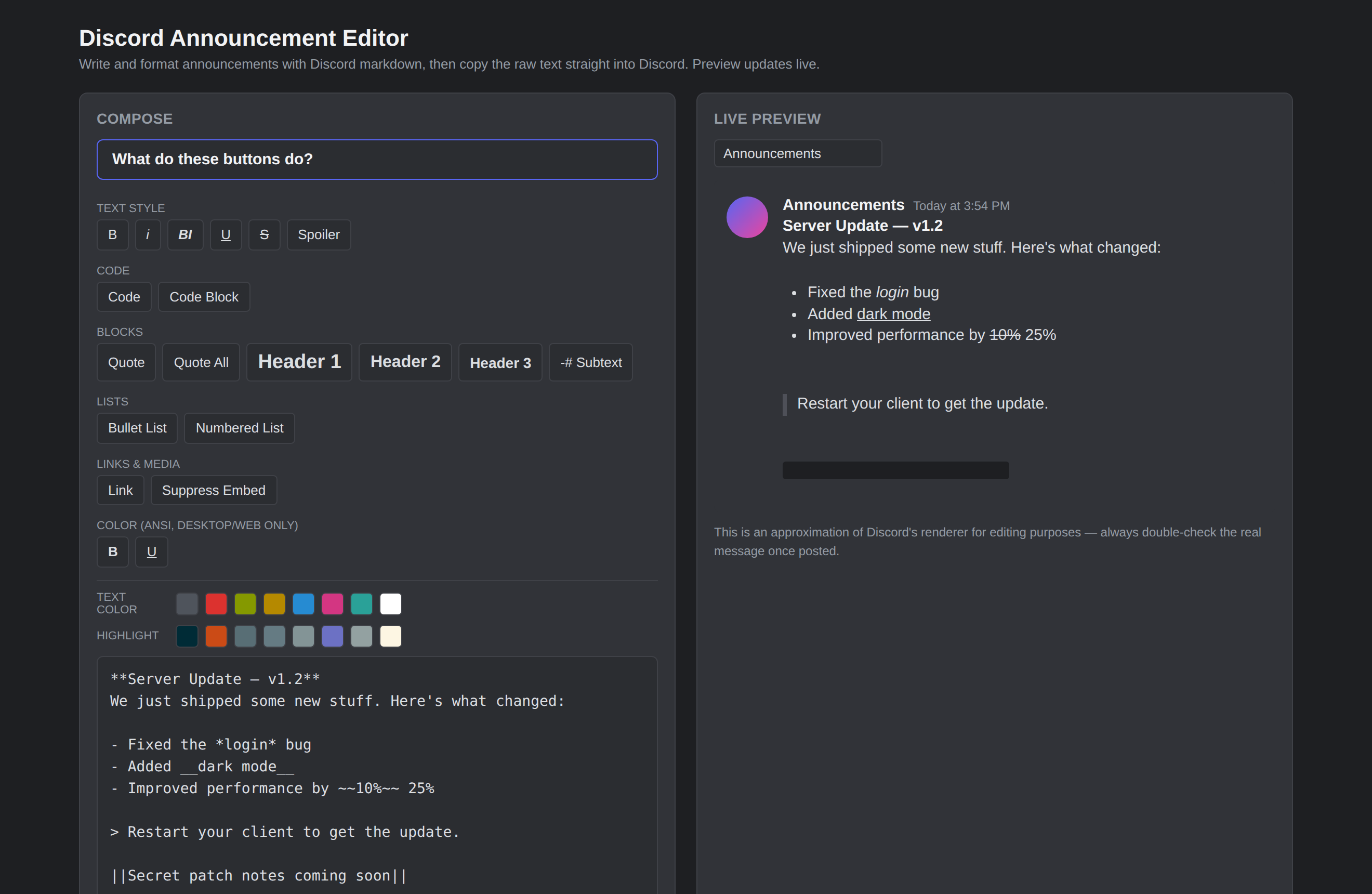Pick the teal text color swatch
The image size is (1372, 894).
361,603
